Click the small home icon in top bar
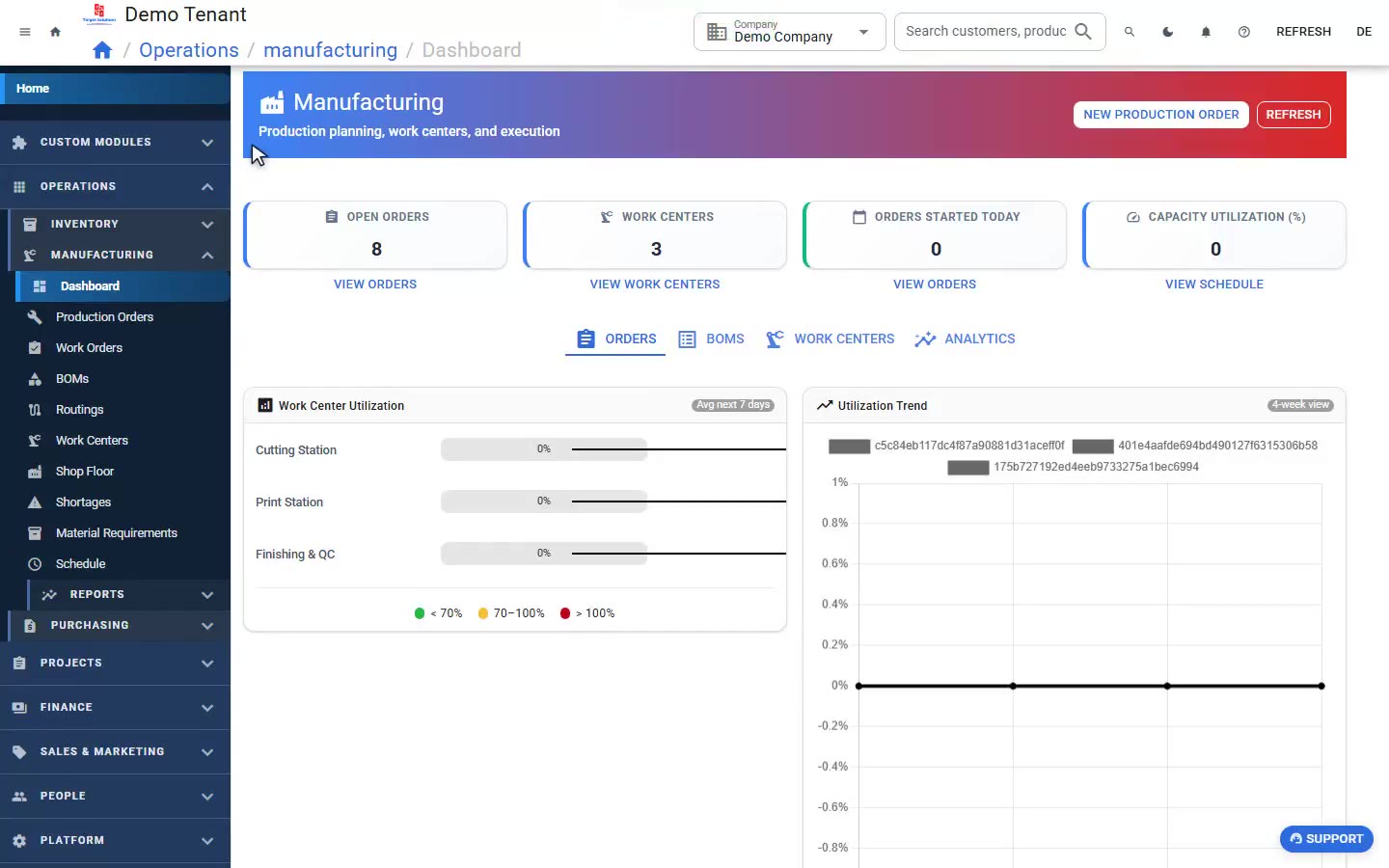The height and width of the screenshot is (868, 1389). [55, 32]
